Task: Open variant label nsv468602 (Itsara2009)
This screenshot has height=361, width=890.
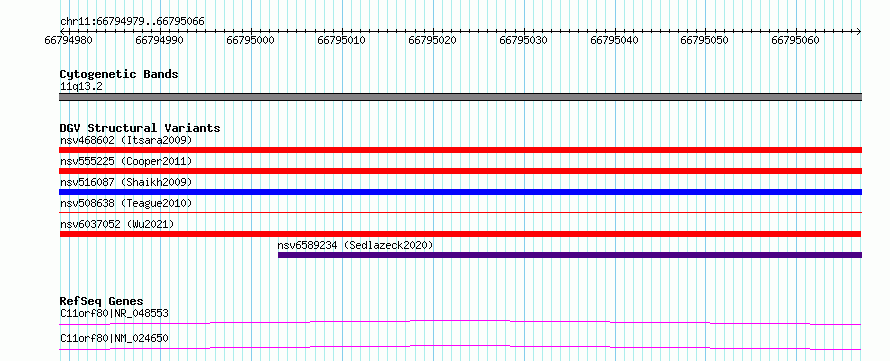Action: tap(126, 140)
